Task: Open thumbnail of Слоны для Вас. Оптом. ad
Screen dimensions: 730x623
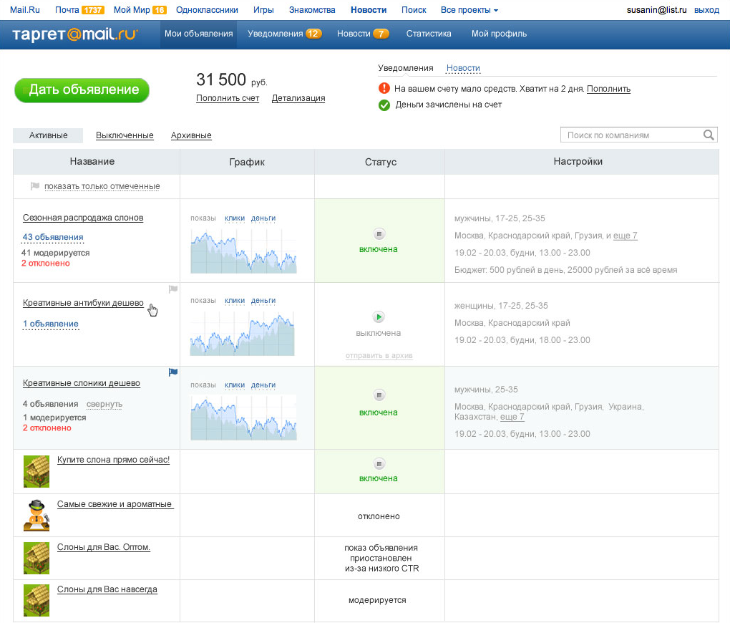Action: pos(36,558)
